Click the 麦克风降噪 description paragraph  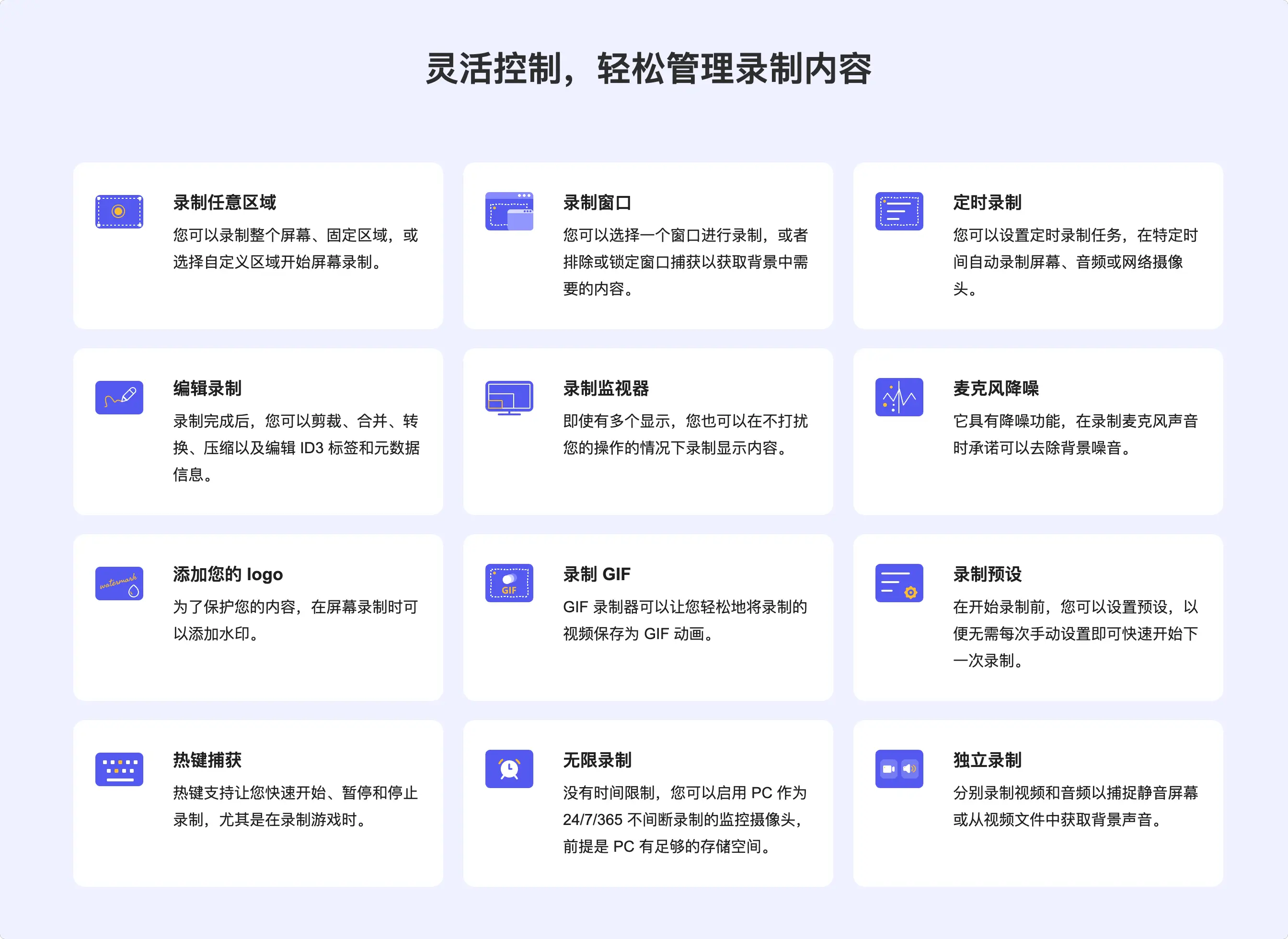(x=1074, y=434)
